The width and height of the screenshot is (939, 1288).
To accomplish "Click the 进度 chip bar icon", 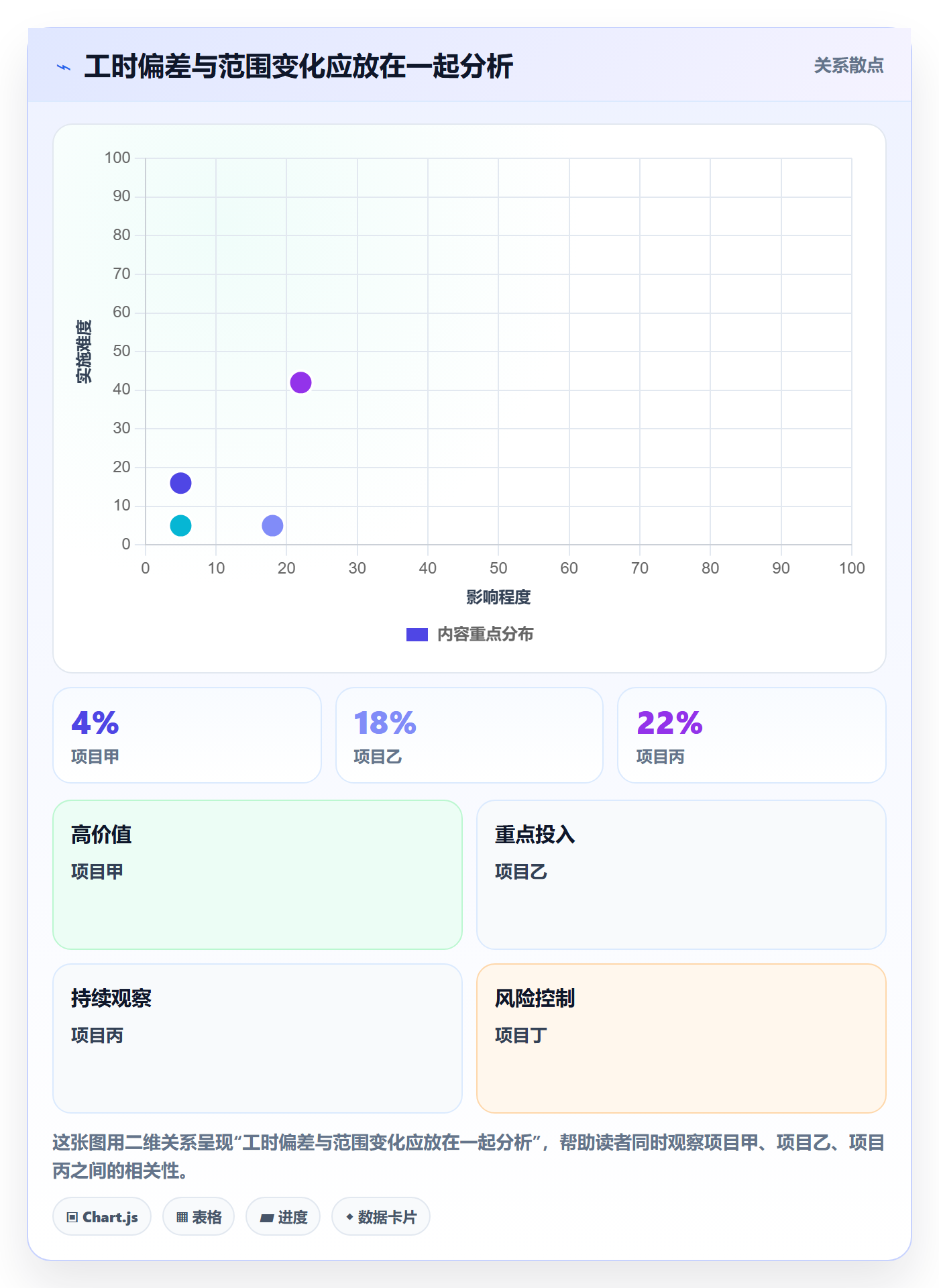I will coord(266,1218).
